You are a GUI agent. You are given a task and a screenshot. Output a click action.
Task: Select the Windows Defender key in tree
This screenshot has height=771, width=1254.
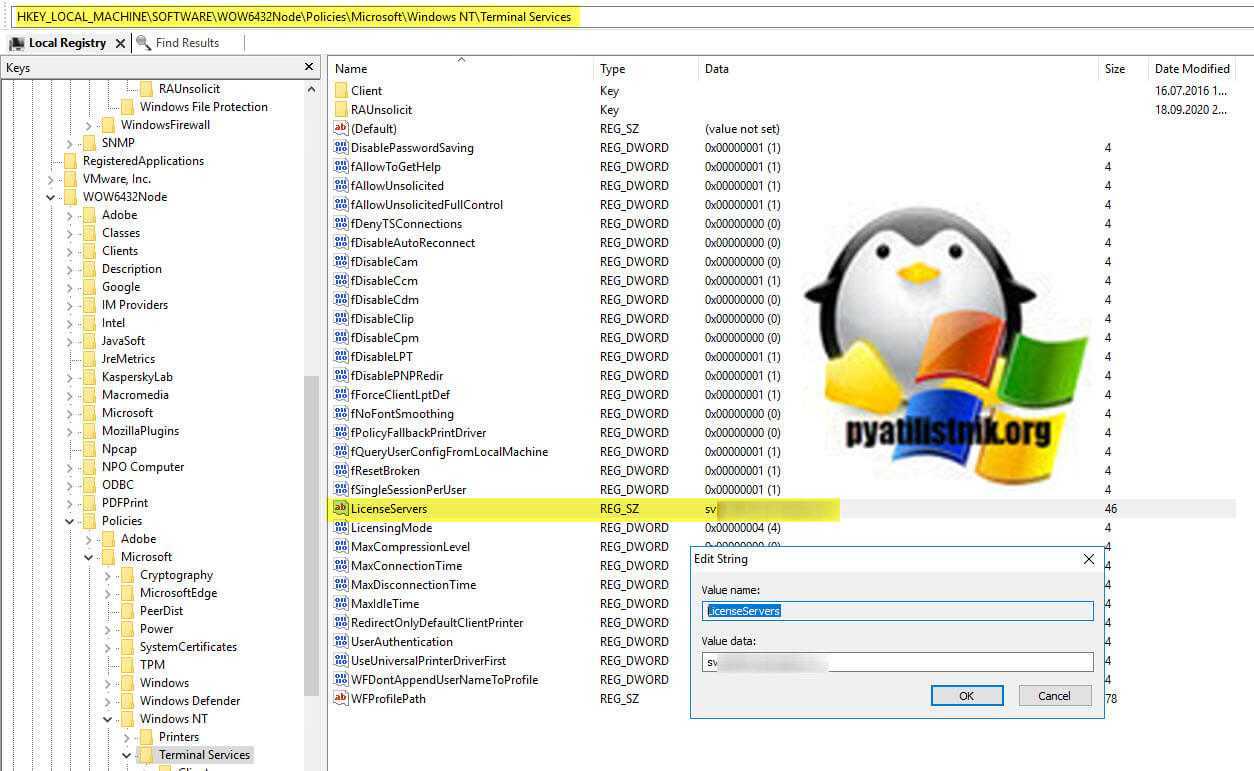(x=189, y=701)
